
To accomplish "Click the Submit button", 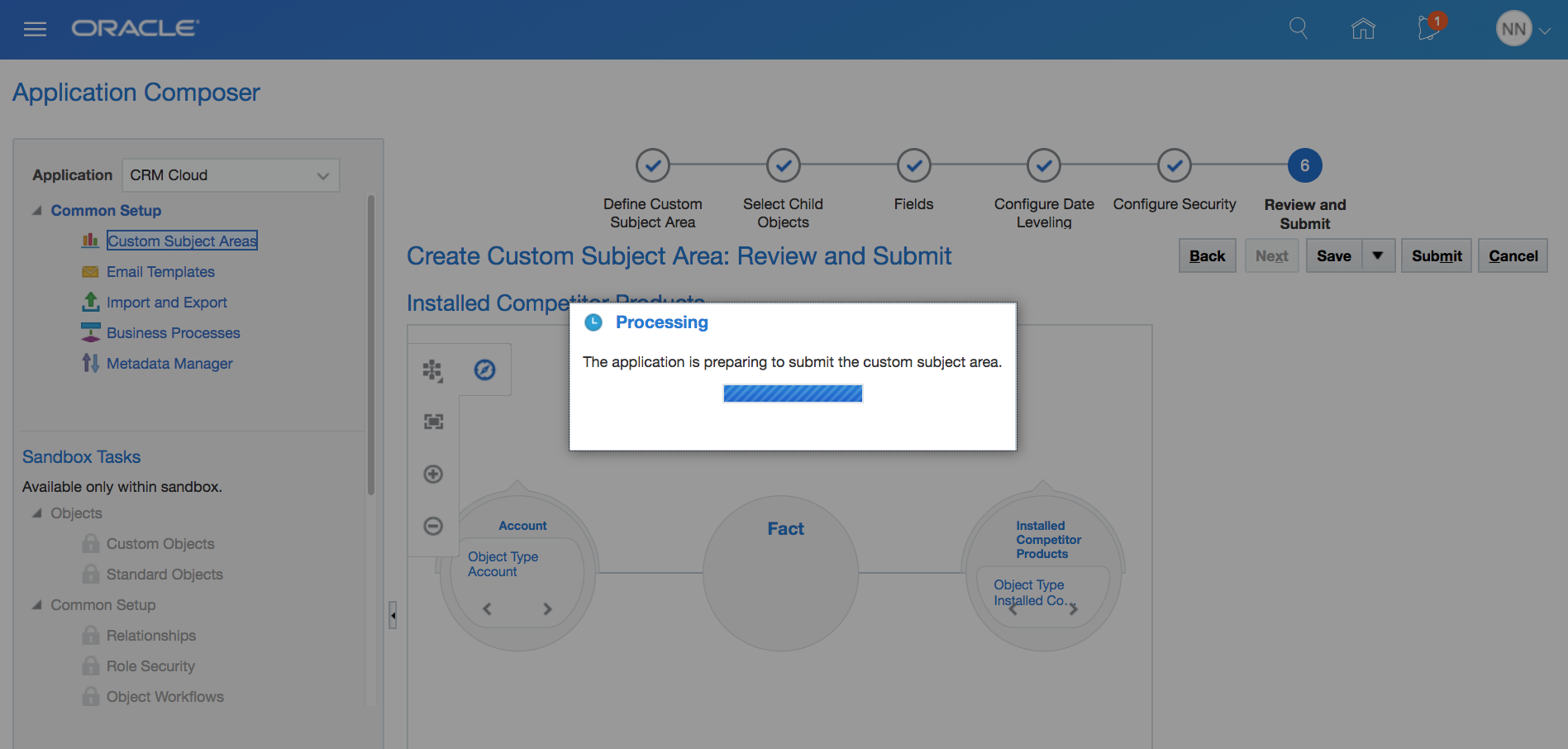I will [1436, 256].
